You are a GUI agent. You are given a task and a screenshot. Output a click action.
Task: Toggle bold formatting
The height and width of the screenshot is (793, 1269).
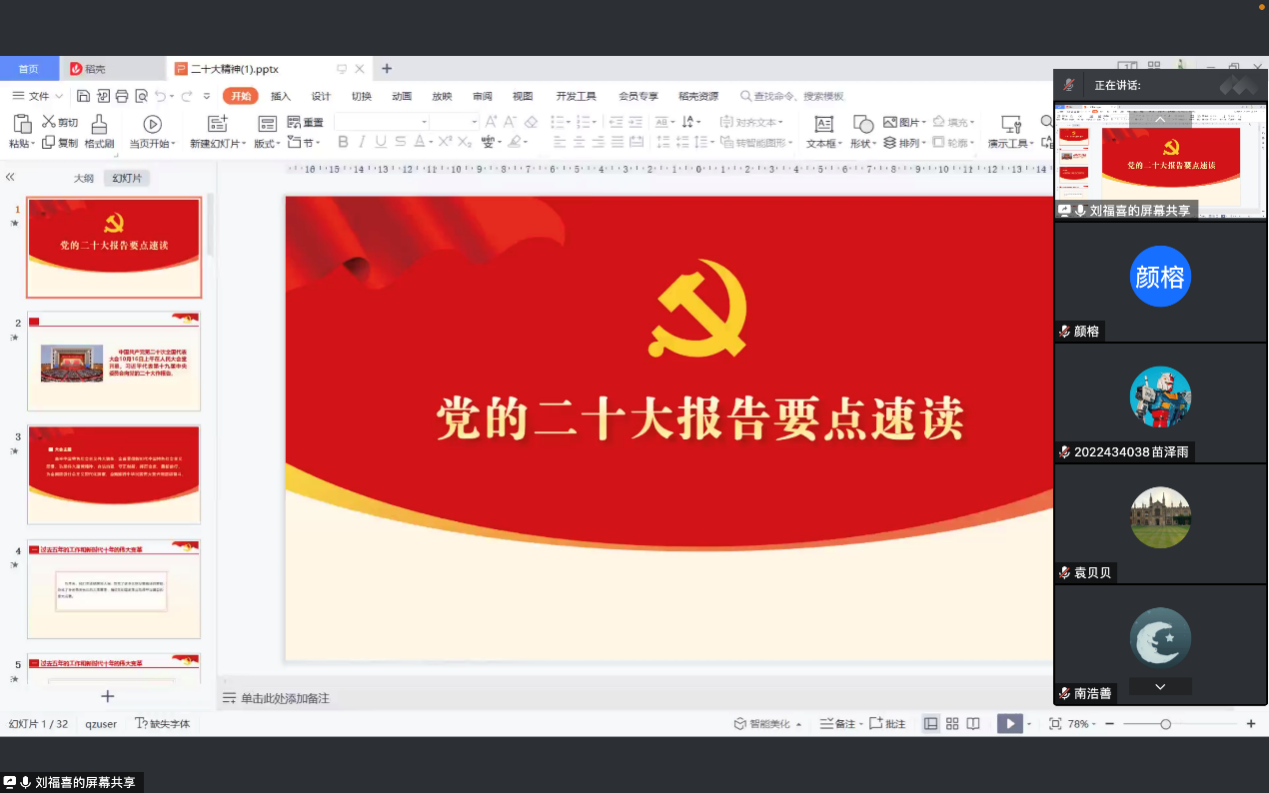(x=343, y=142)
